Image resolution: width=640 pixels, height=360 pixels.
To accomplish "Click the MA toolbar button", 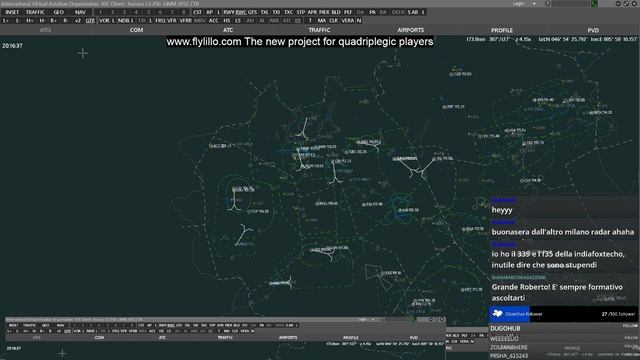I will [x=322, y=20].
